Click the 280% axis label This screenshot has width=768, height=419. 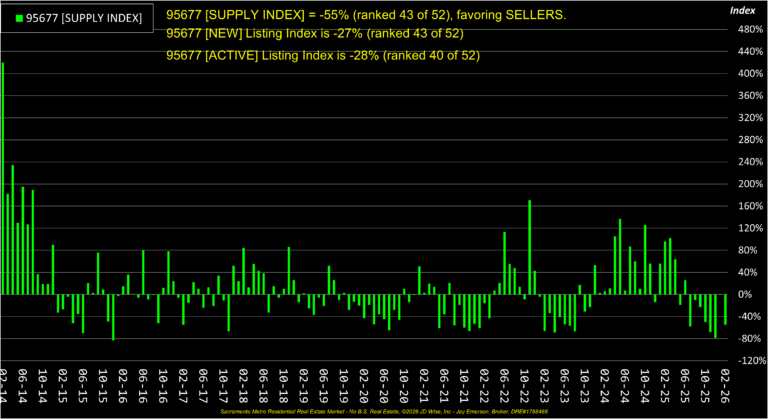[x=750, y=140]
